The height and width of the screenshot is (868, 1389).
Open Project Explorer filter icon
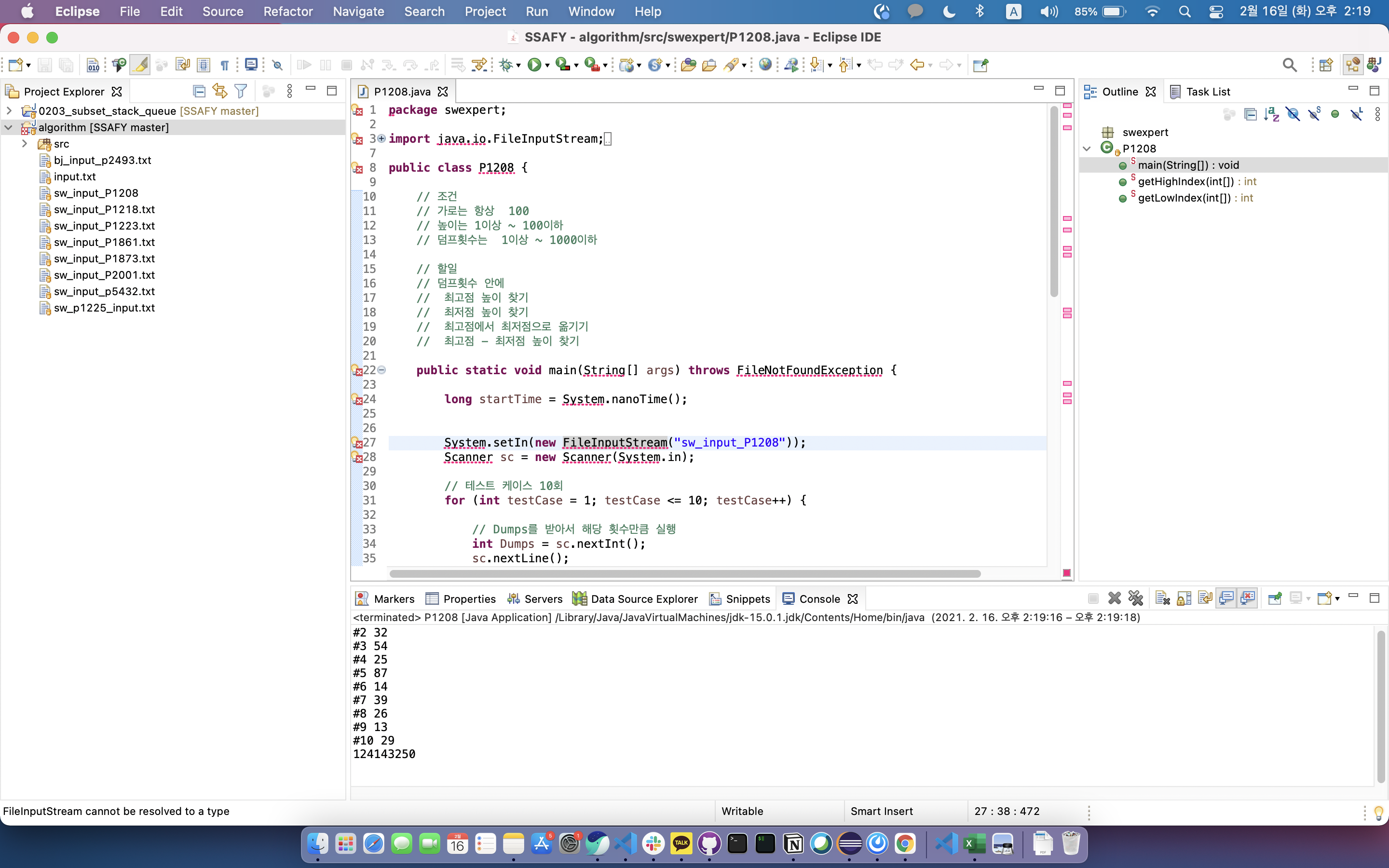pos(241,91)
